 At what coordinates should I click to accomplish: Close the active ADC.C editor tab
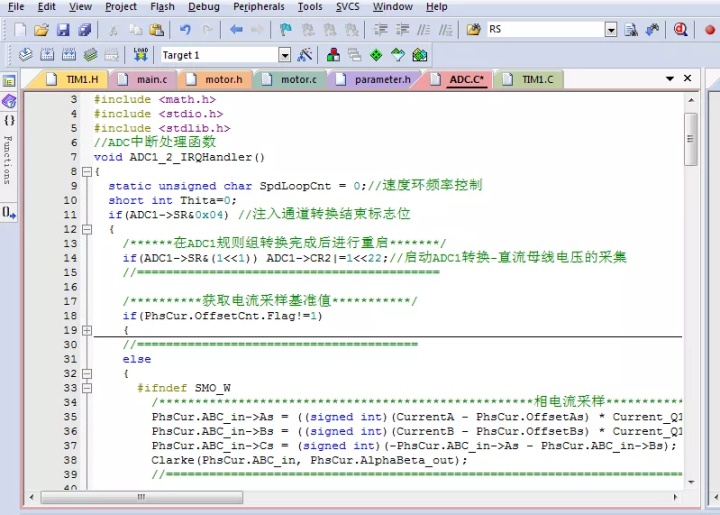point(687,78)
